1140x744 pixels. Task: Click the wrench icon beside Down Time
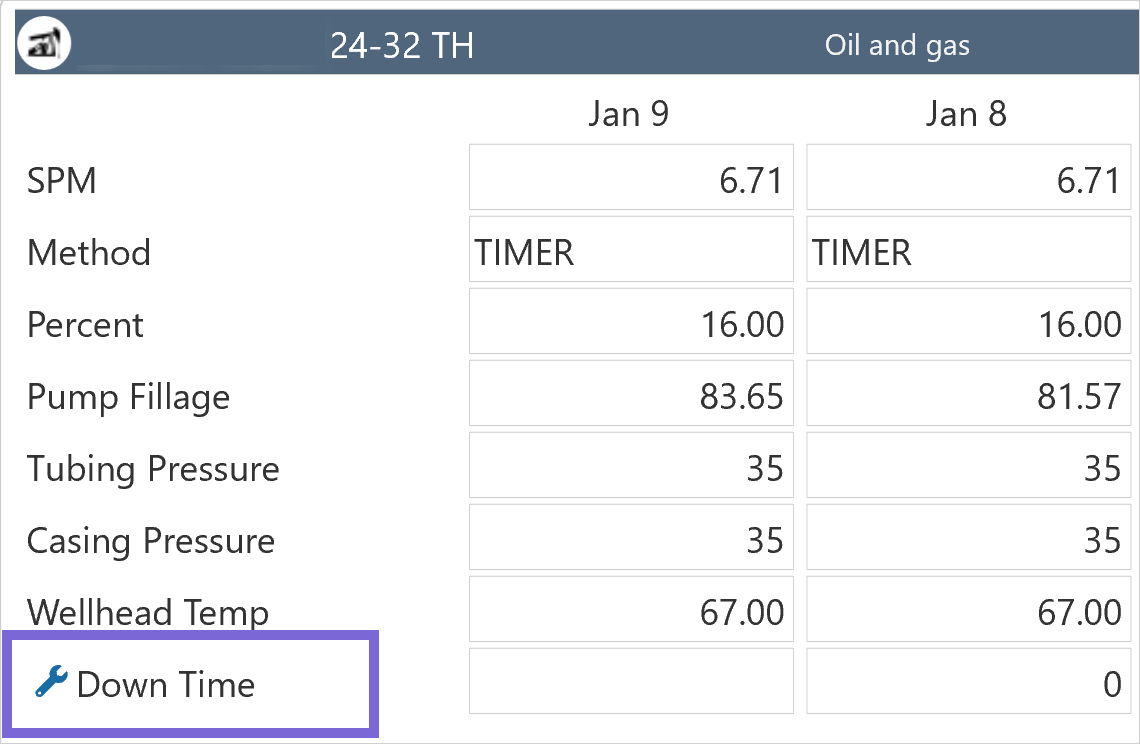coord(50,683)
